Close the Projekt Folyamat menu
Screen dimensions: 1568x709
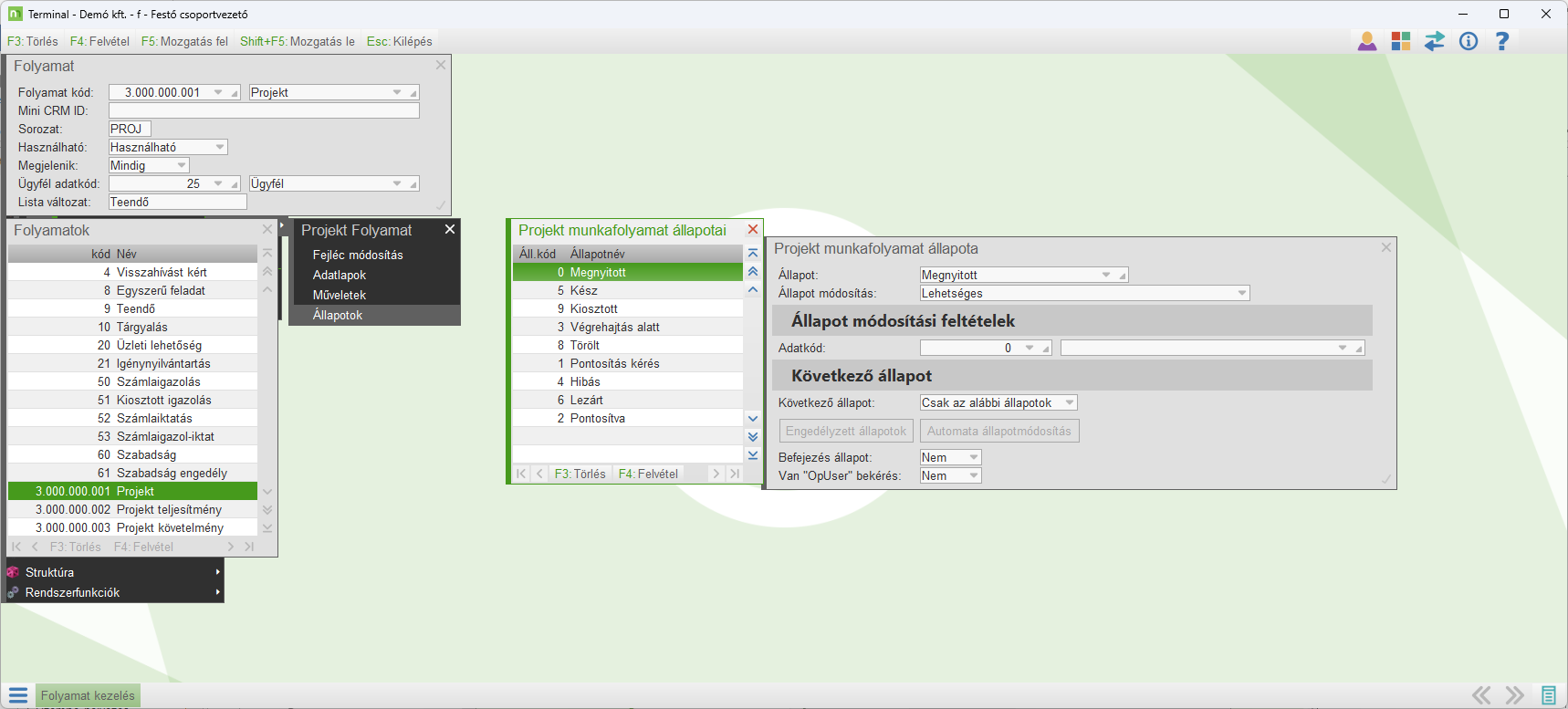[450, 230]
